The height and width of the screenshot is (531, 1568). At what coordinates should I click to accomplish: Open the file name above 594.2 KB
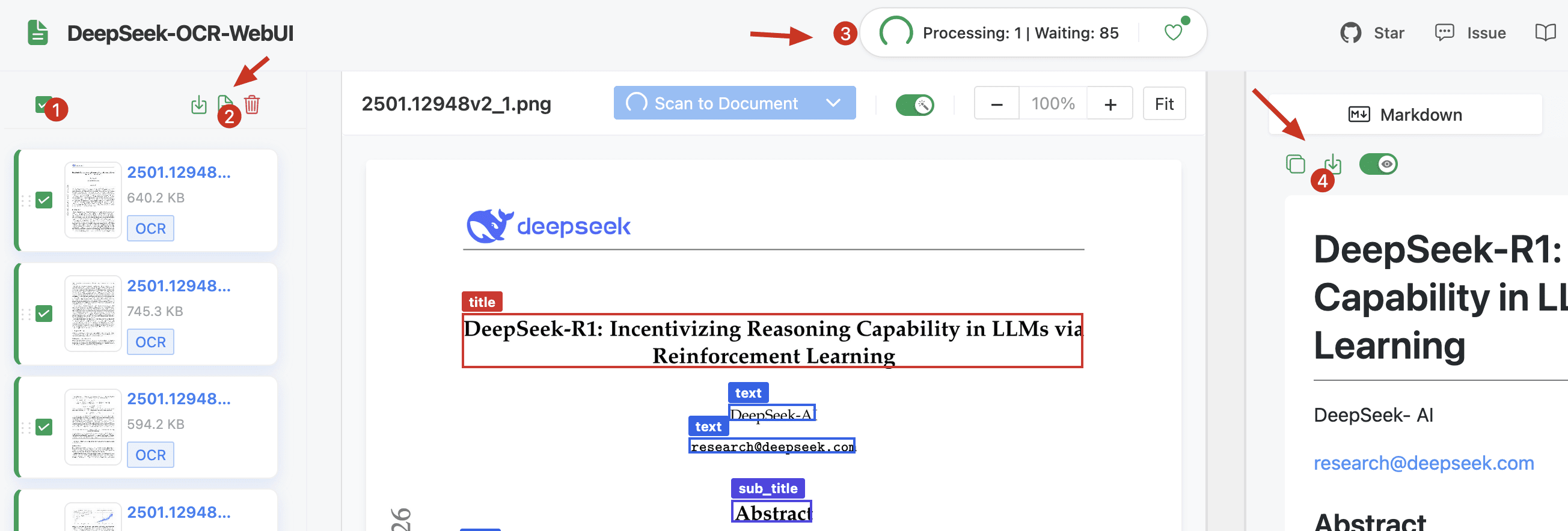tap(179, 399)
